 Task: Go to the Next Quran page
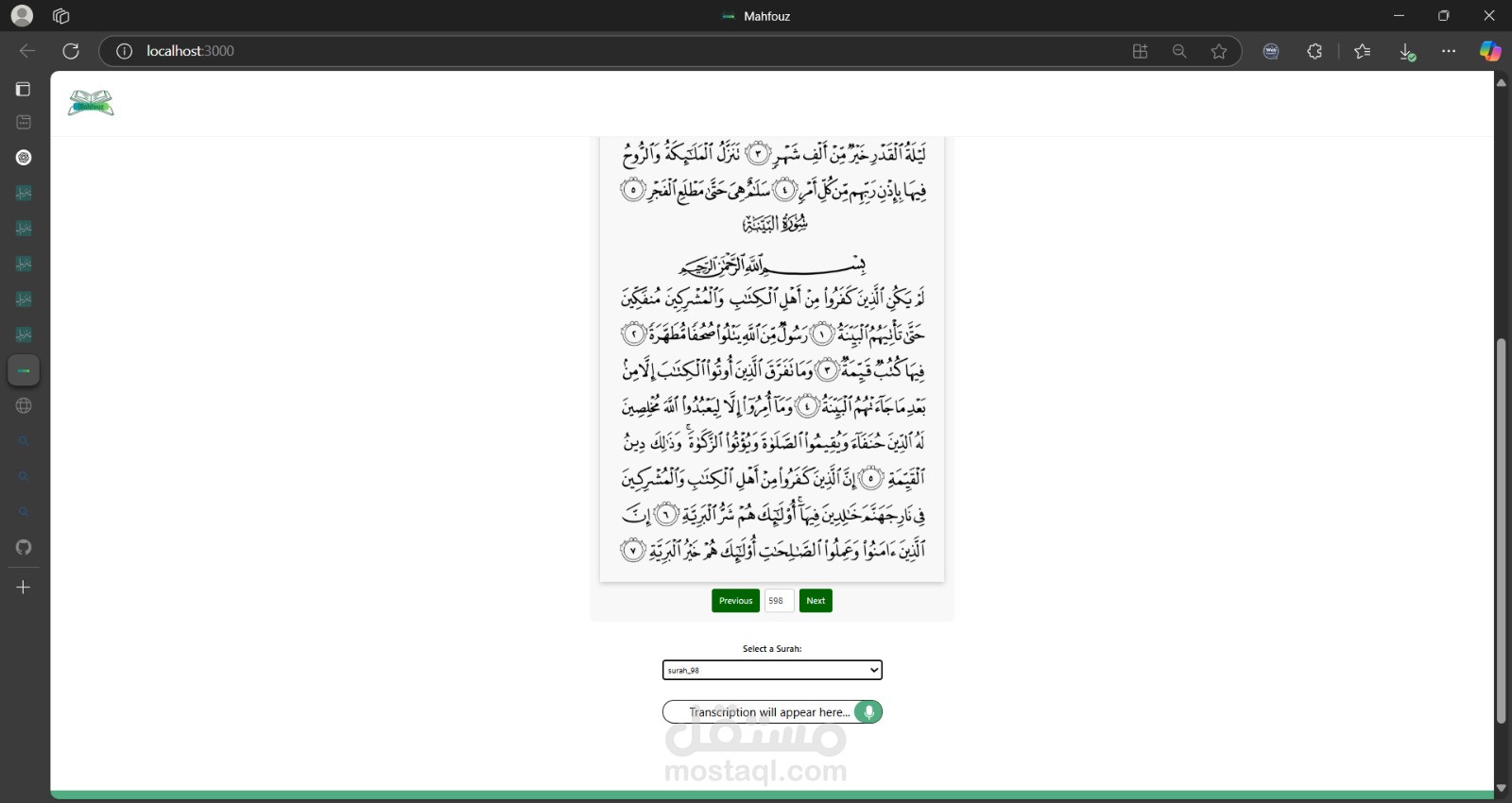tap(816, 601)
